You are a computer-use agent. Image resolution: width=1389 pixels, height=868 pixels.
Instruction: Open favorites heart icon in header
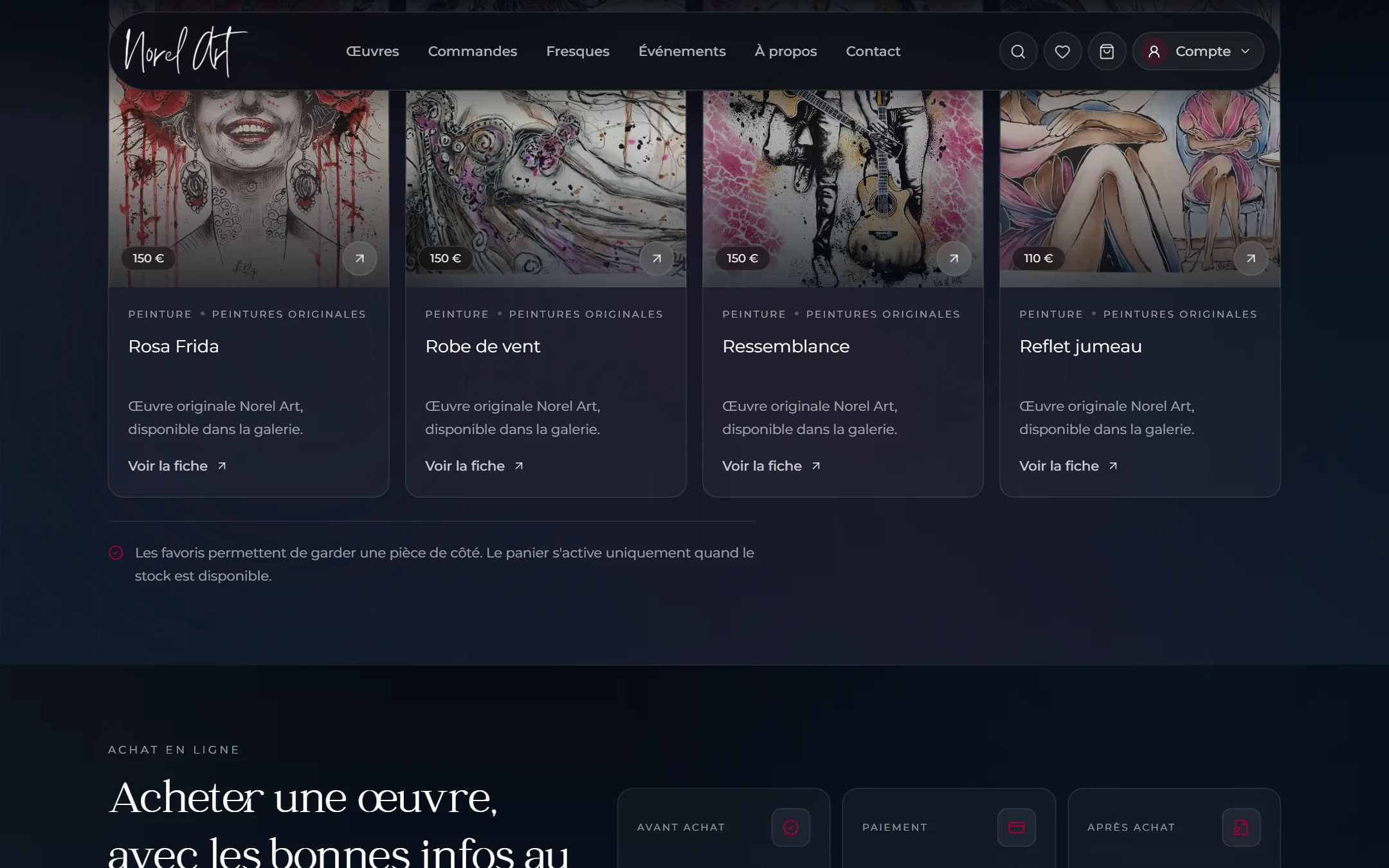click(1062, 51)
